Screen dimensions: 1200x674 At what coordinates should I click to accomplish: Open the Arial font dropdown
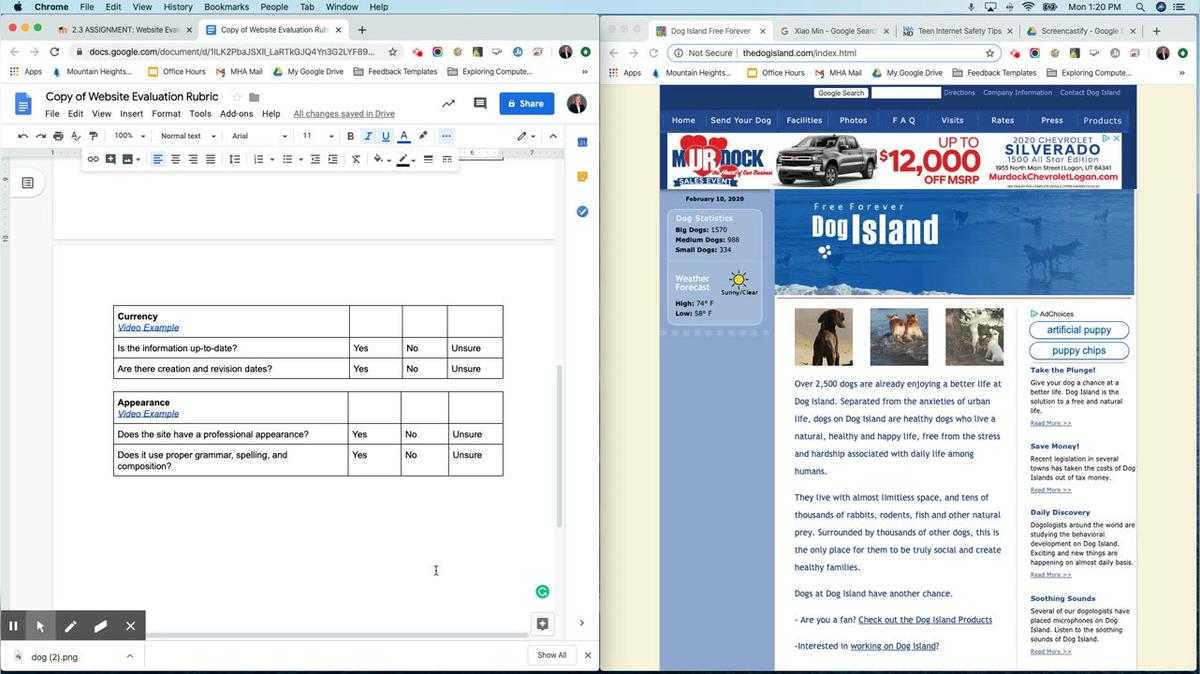point(259,136)
